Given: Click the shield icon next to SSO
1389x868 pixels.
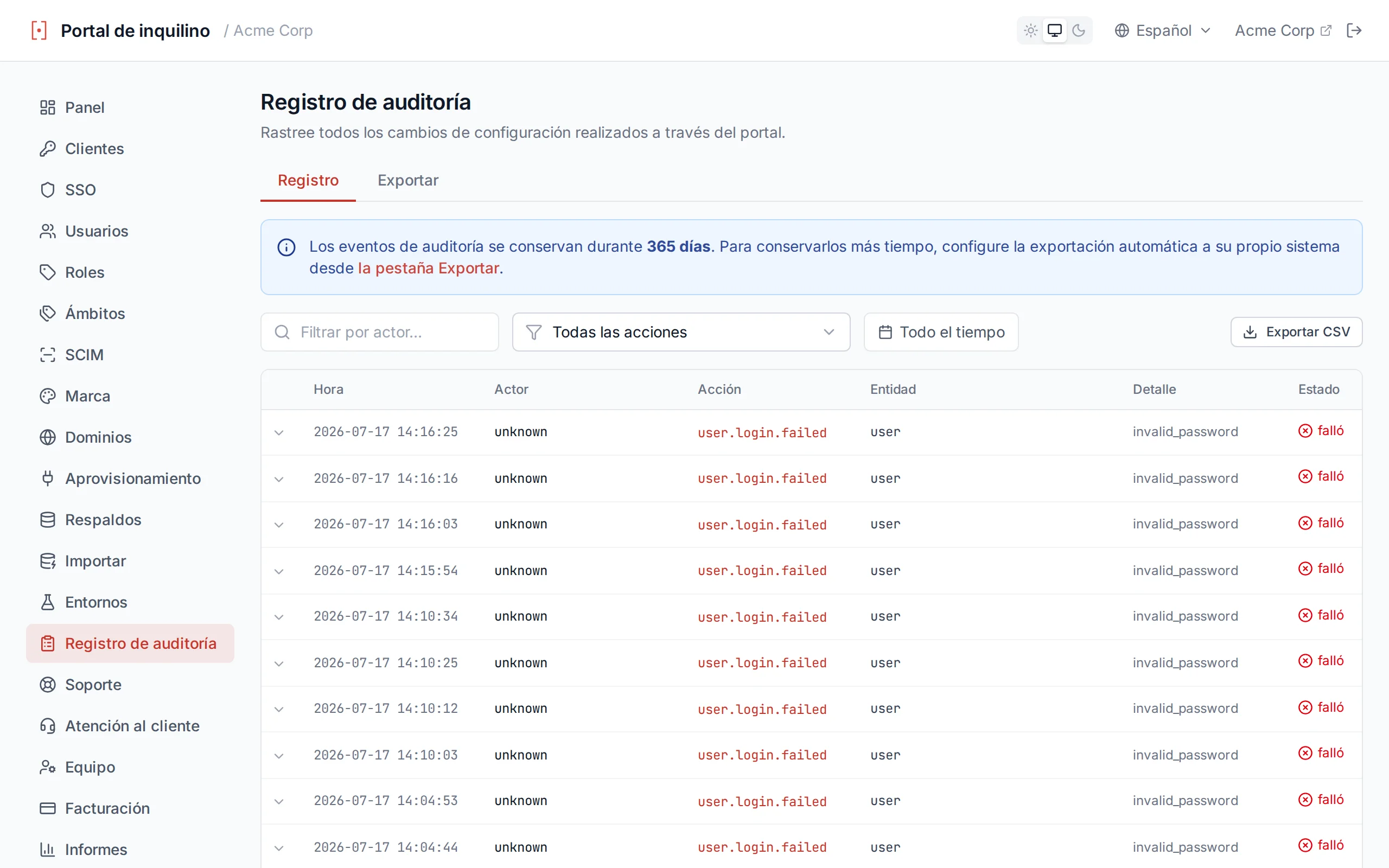Looking at the screenshot, I should [48, 190].
